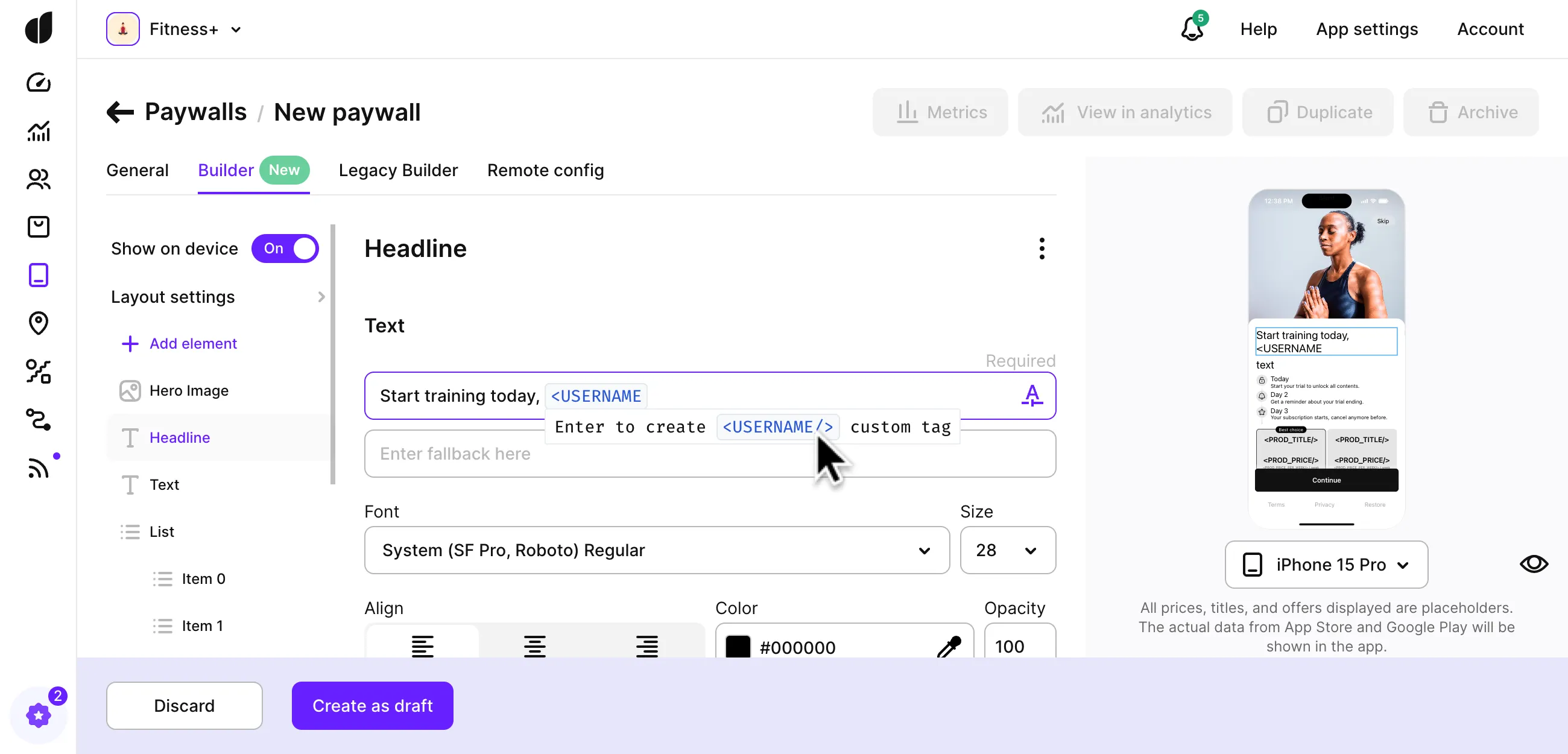Switch to the Legacy Builder tab
This screenshot has width=1568, height=754.
[398, 171]
